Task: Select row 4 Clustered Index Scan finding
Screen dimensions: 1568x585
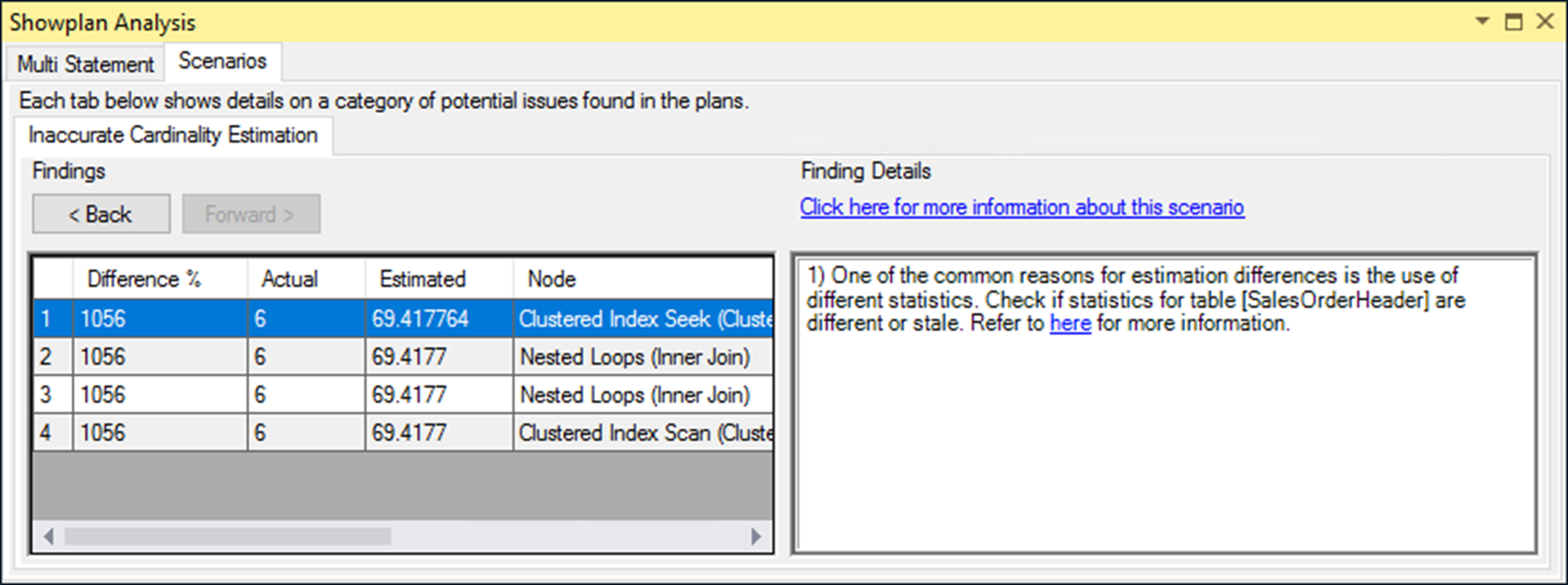Action: pyautogui.click(x=403, y=432)
